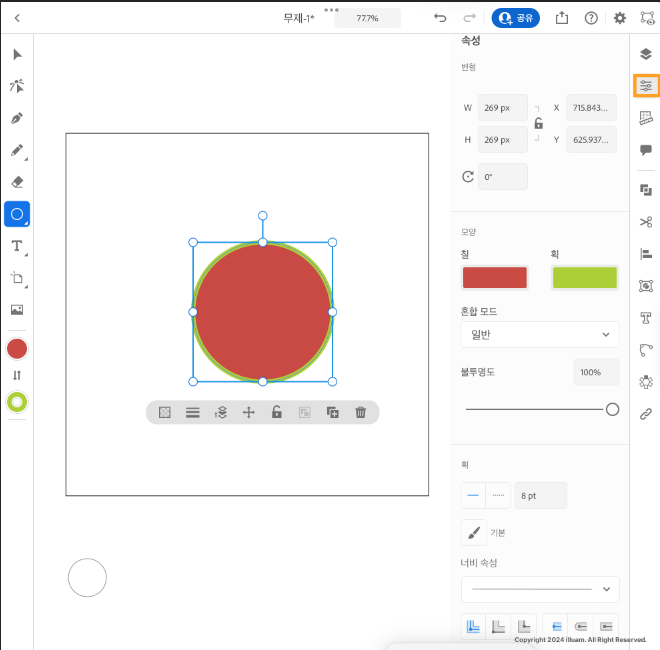Viewport: 660px width, 650px height.
Task: Select the Place Image tool
Action: [x=17, y=310]
